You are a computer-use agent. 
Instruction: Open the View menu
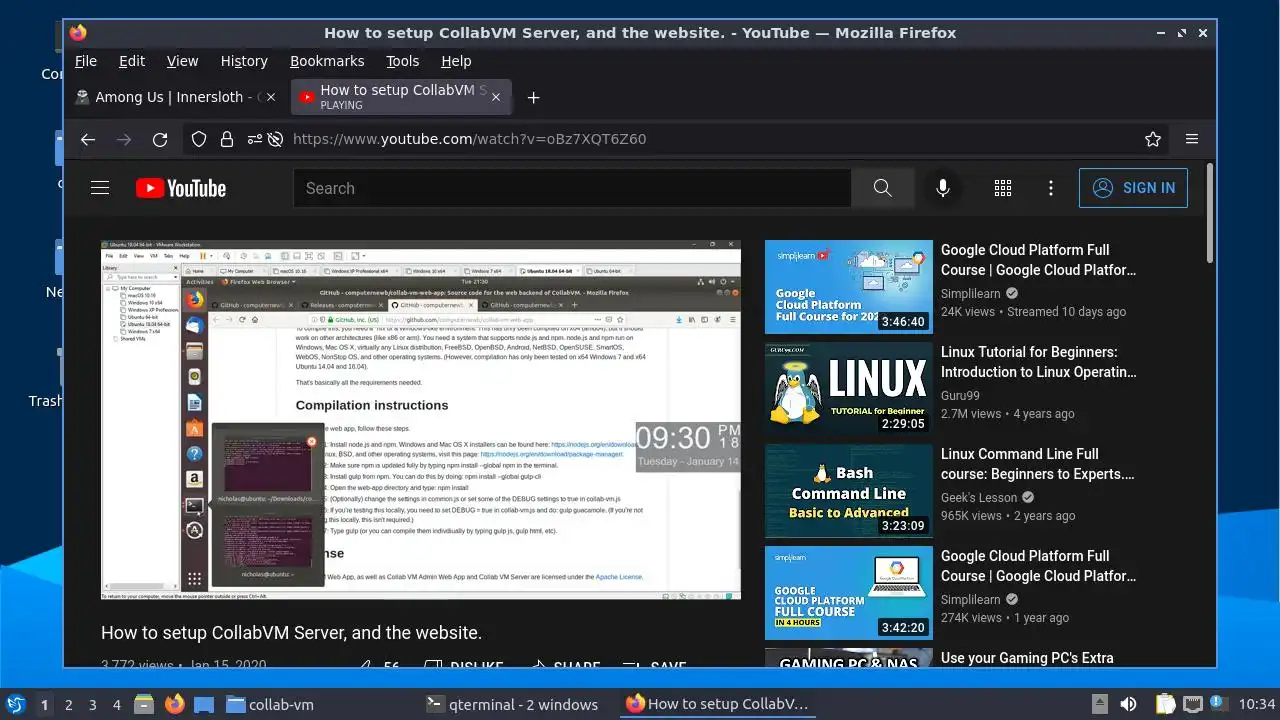coord(182,61)
